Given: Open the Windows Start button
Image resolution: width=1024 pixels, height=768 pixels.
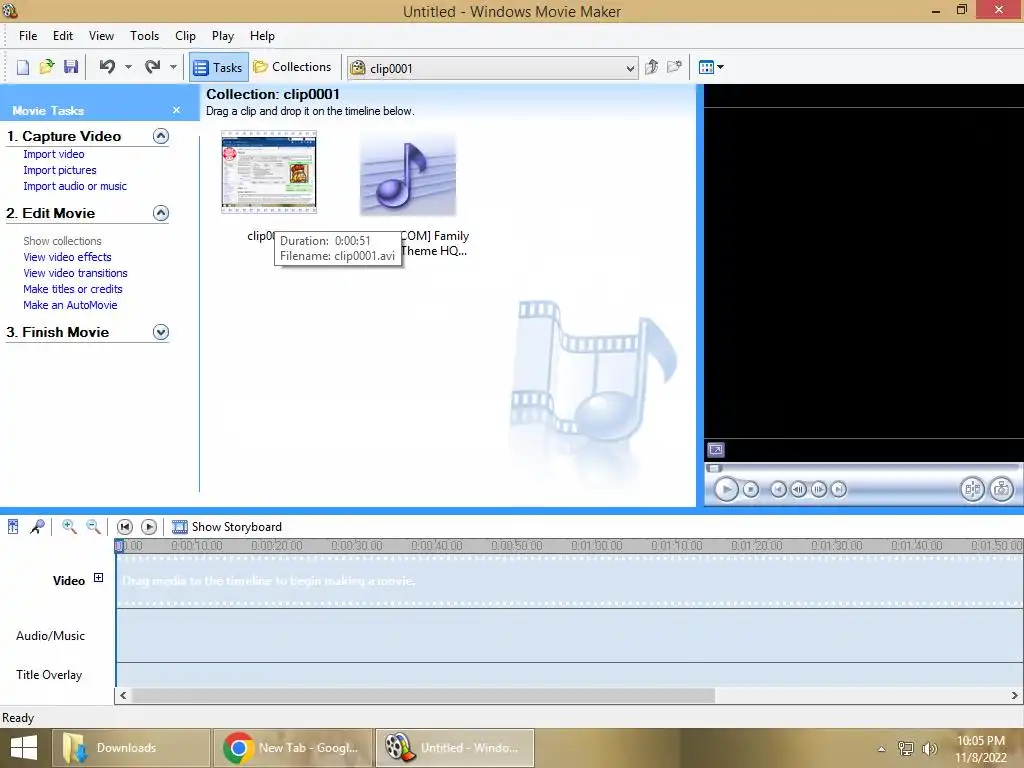Looking at the screenshot, I should [x=24, y=748].
